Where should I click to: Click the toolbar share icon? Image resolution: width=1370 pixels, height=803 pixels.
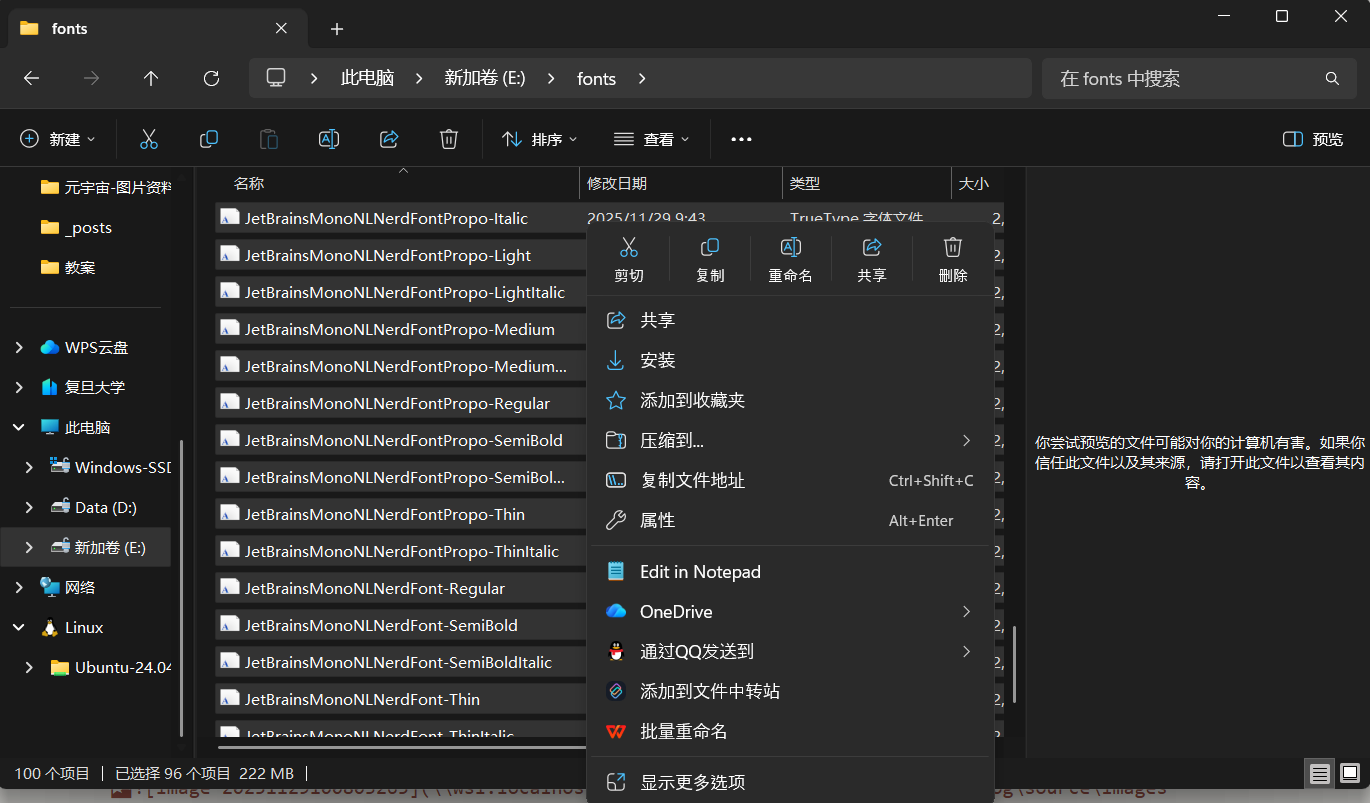(389, 139)
